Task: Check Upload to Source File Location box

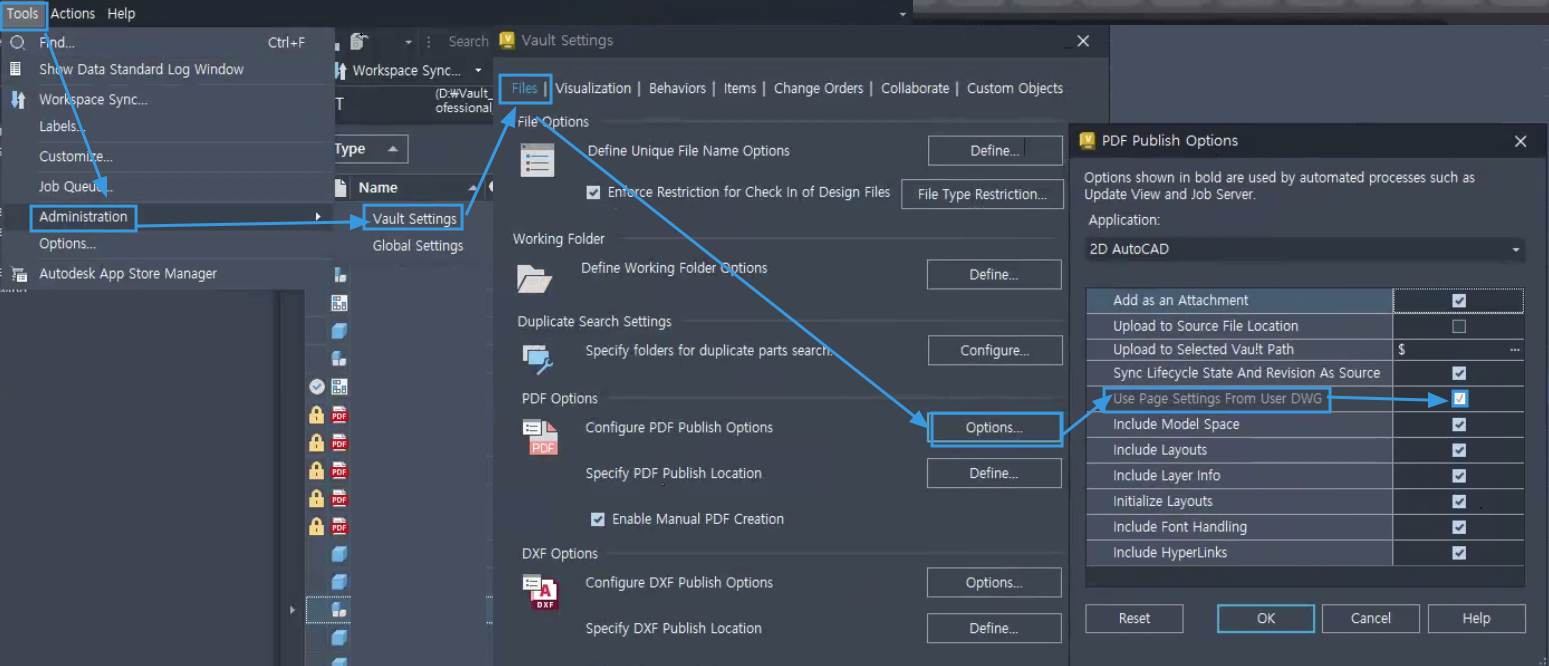Action: pyautogui.click(x=1459, y=326)
